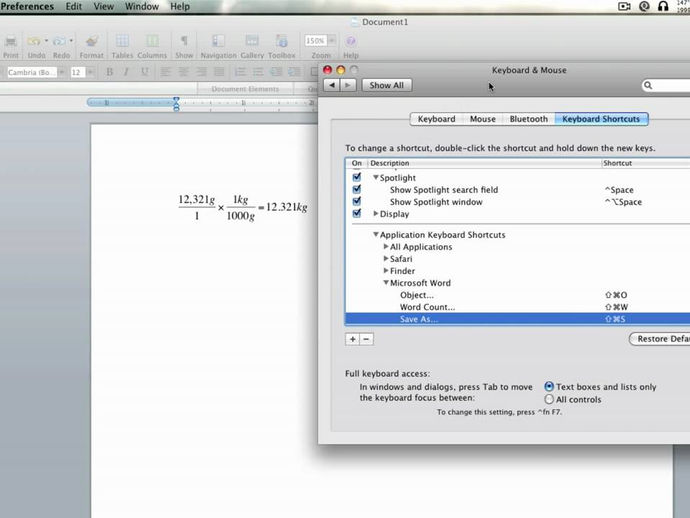Click the Undo icon in Word toolbar
This screenshot has width=690, height=518.
34,42
